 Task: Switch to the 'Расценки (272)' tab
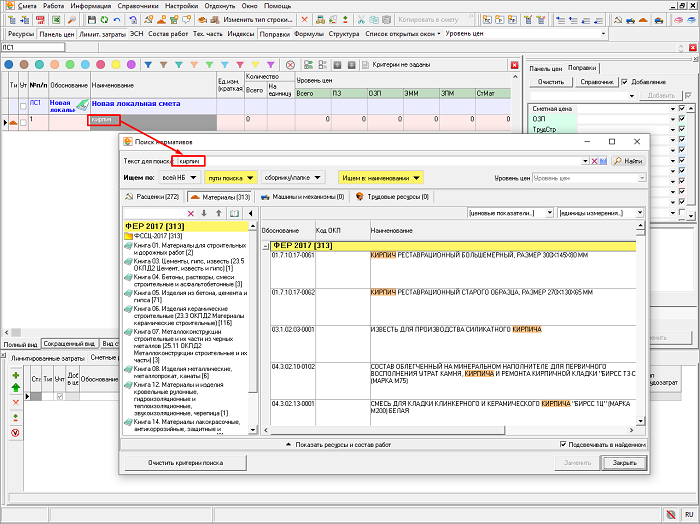tap(152, 197)
